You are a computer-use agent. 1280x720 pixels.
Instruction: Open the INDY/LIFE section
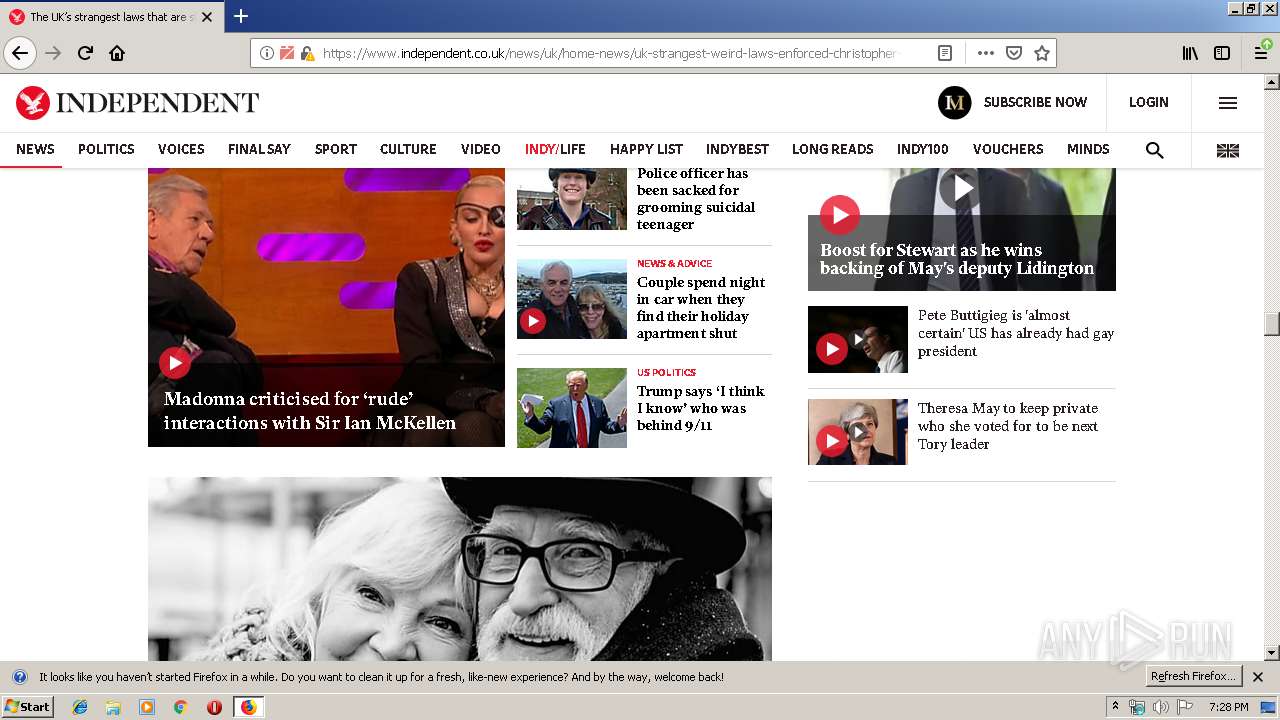click(x=555, y=149)
